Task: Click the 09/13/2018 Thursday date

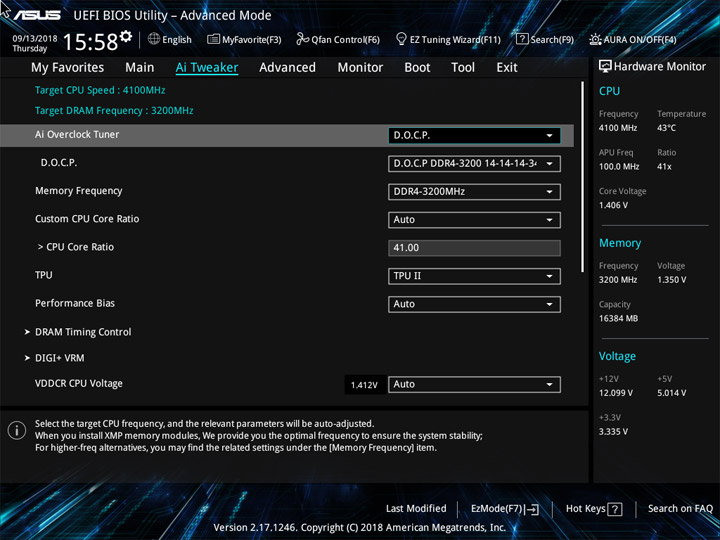Action: (34, 43)
